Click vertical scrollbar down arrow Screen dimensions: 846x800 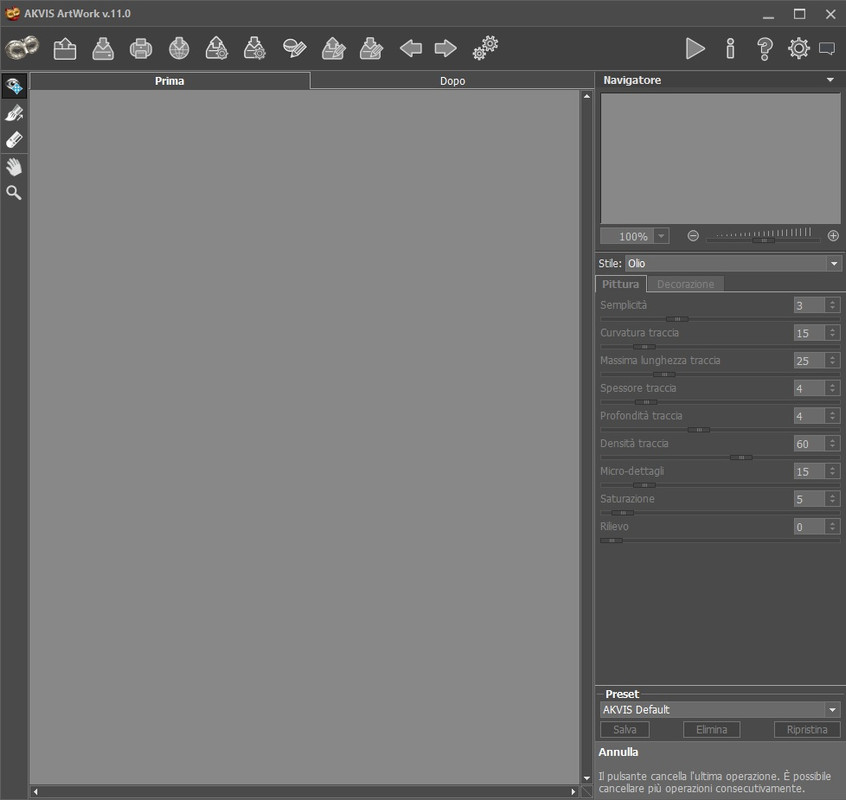586,778
